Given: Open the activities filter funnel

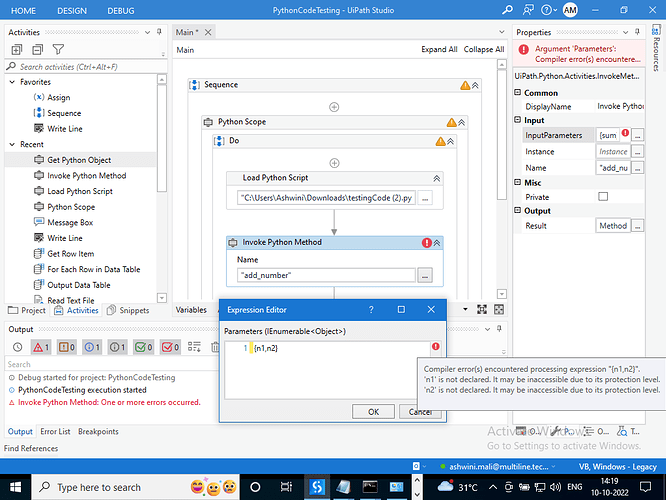Looking at the screenshot, I should point(58,50).
